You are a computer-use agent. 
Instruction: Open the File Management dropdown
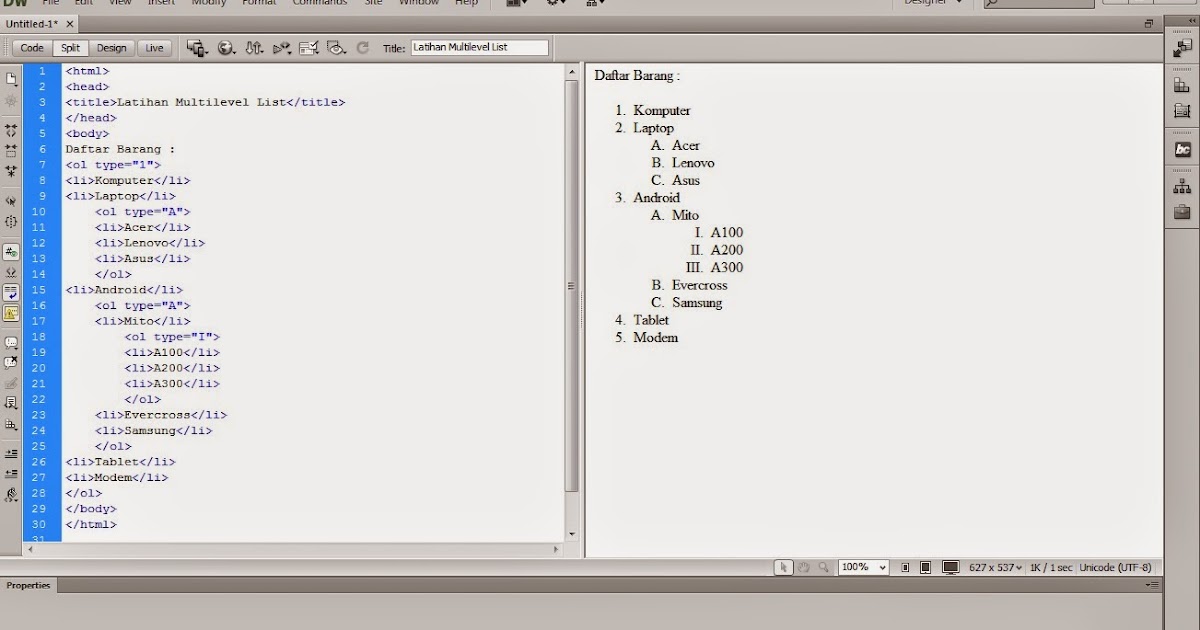[254, 47]
